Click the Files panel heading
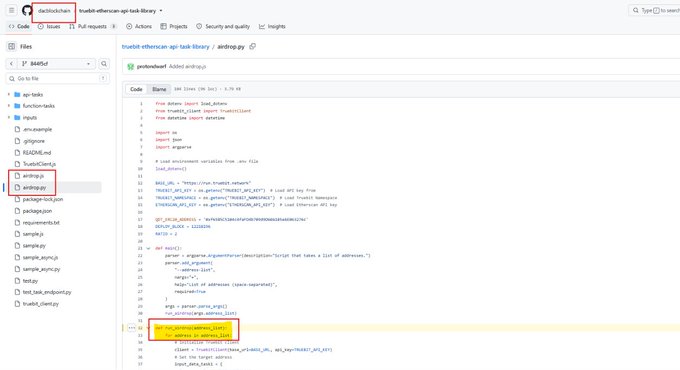 tap(26, 46)
